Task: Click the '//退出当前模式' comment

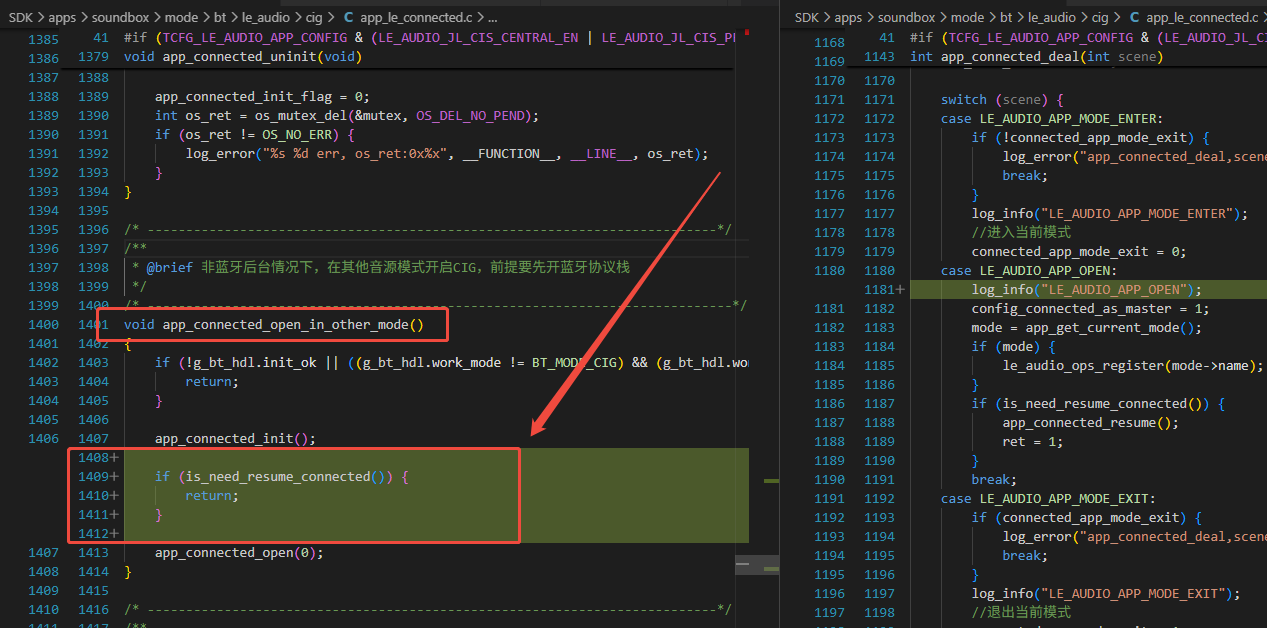Action: click(1021, 613)
